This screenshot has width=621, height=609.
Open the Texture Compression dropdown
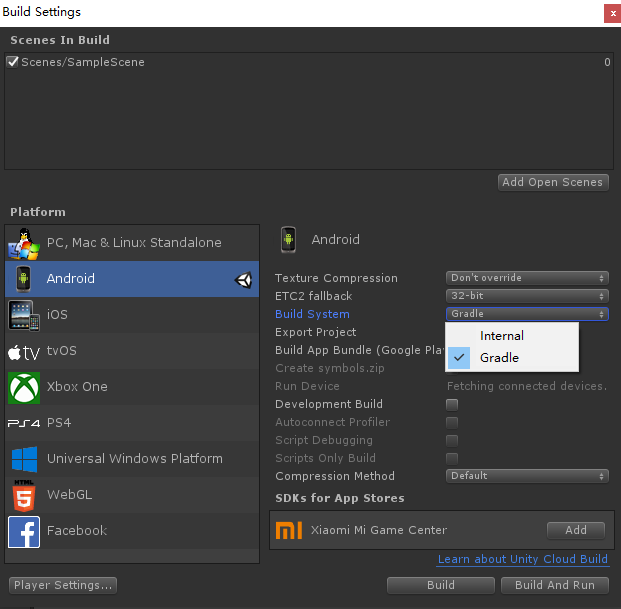[527, 278]
